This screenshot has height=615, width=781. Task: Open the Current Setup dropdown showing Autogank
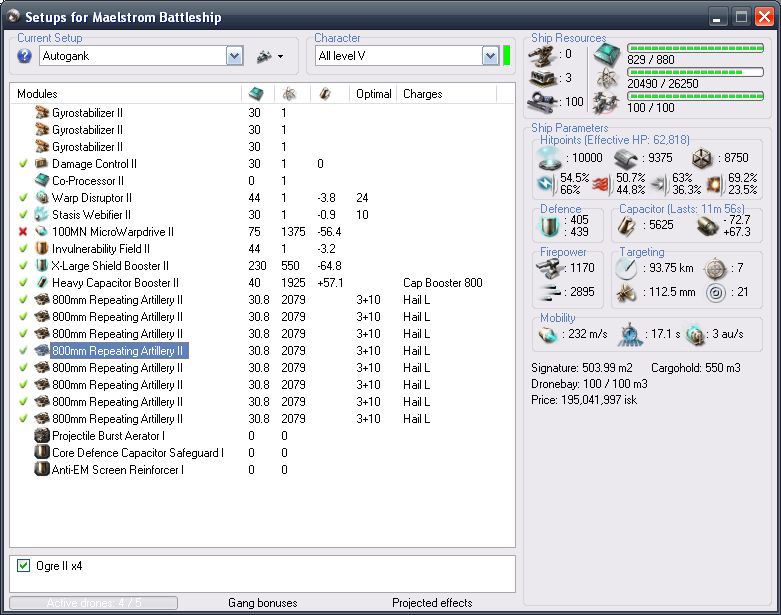234,56
